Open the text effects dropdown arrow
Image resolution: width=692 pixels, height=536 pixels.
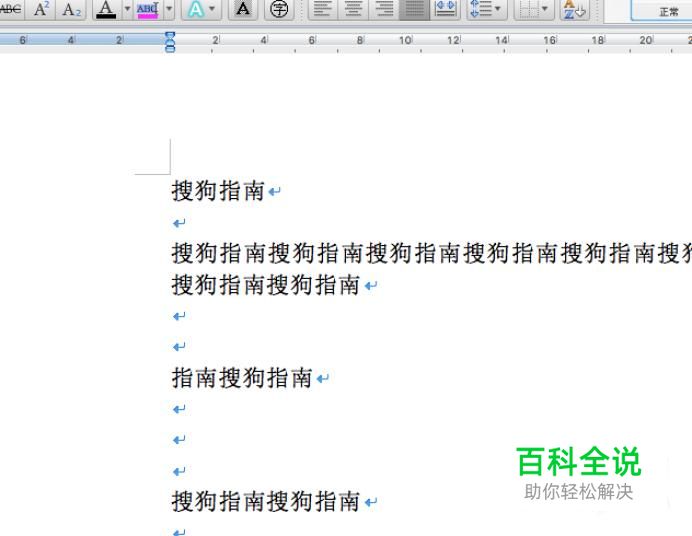pyautogui.click(x=212, y=8)
